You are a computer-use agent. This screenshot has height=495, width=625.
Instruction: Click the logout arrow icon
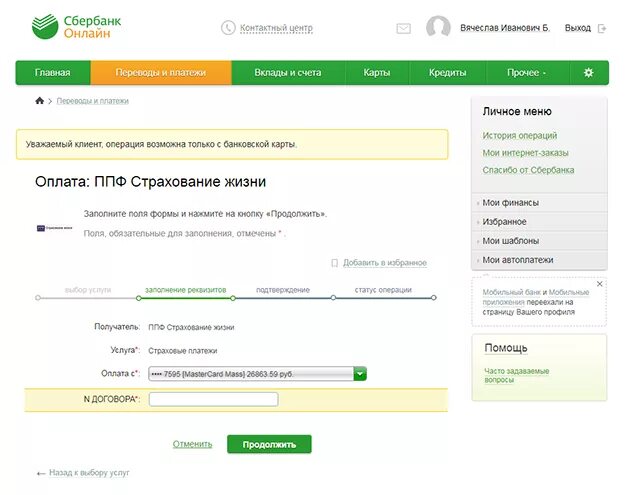pyautogui.click(x=602, y=28)
